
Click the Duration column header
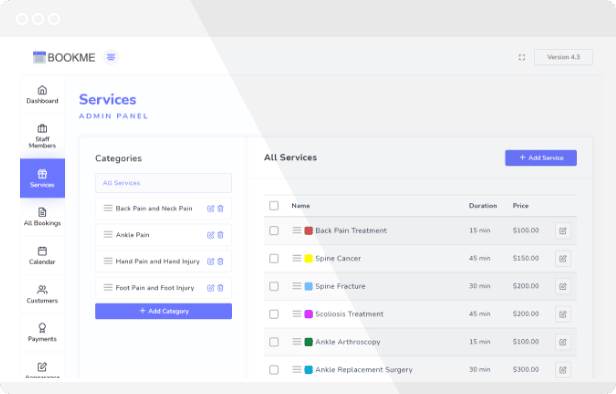pos(483,206)
